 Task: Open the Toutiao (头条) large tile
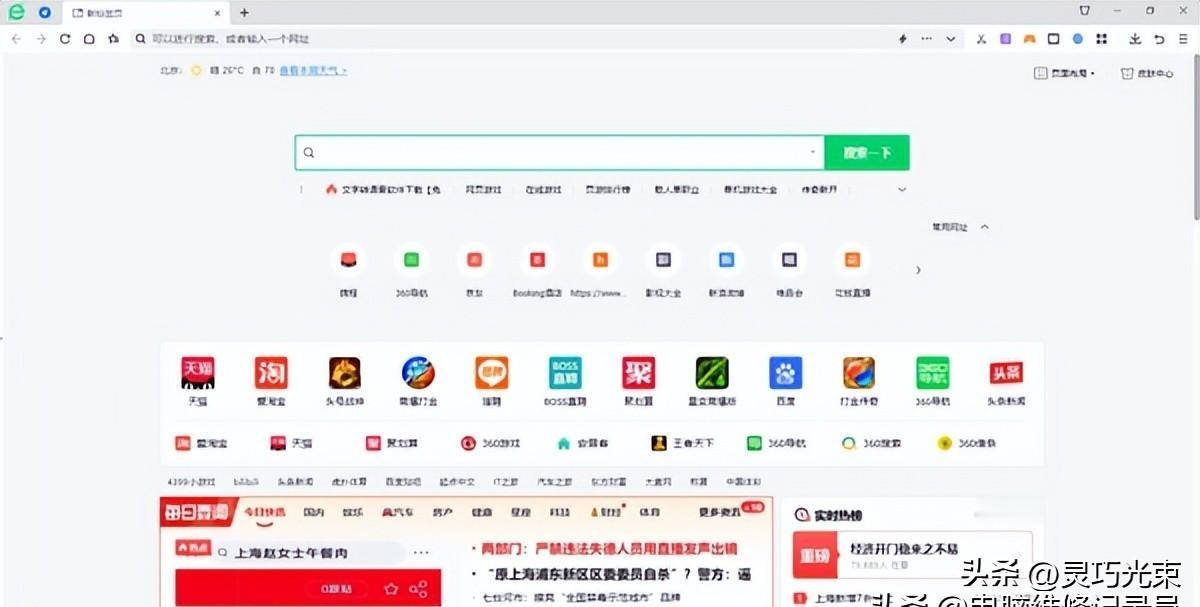tap(1006, 380)
